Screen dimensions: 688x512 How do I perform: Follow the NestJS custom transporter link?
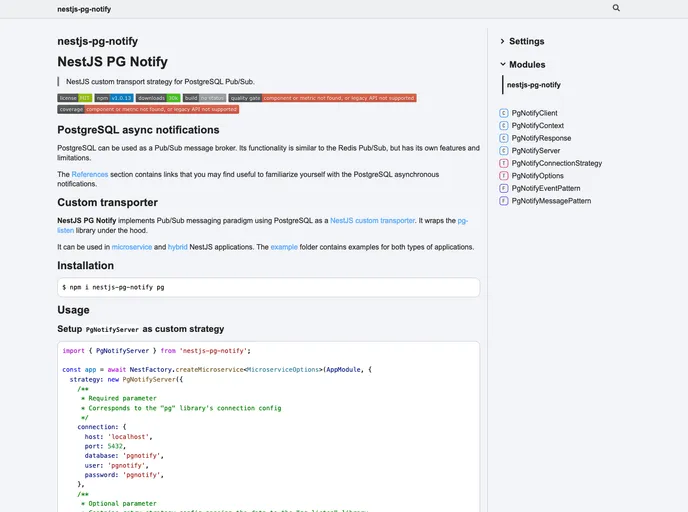click(372, 221)
